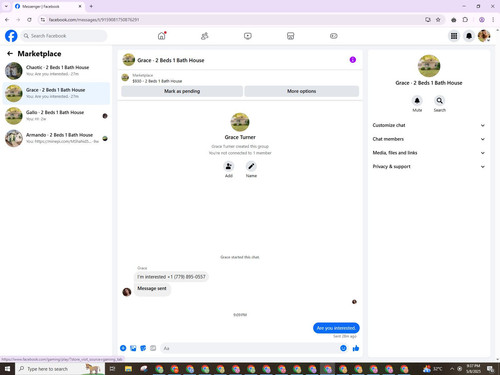Viewport: 500px width, 375px height.
Task: Bookmark this page with the star
Action: [438, 20]
